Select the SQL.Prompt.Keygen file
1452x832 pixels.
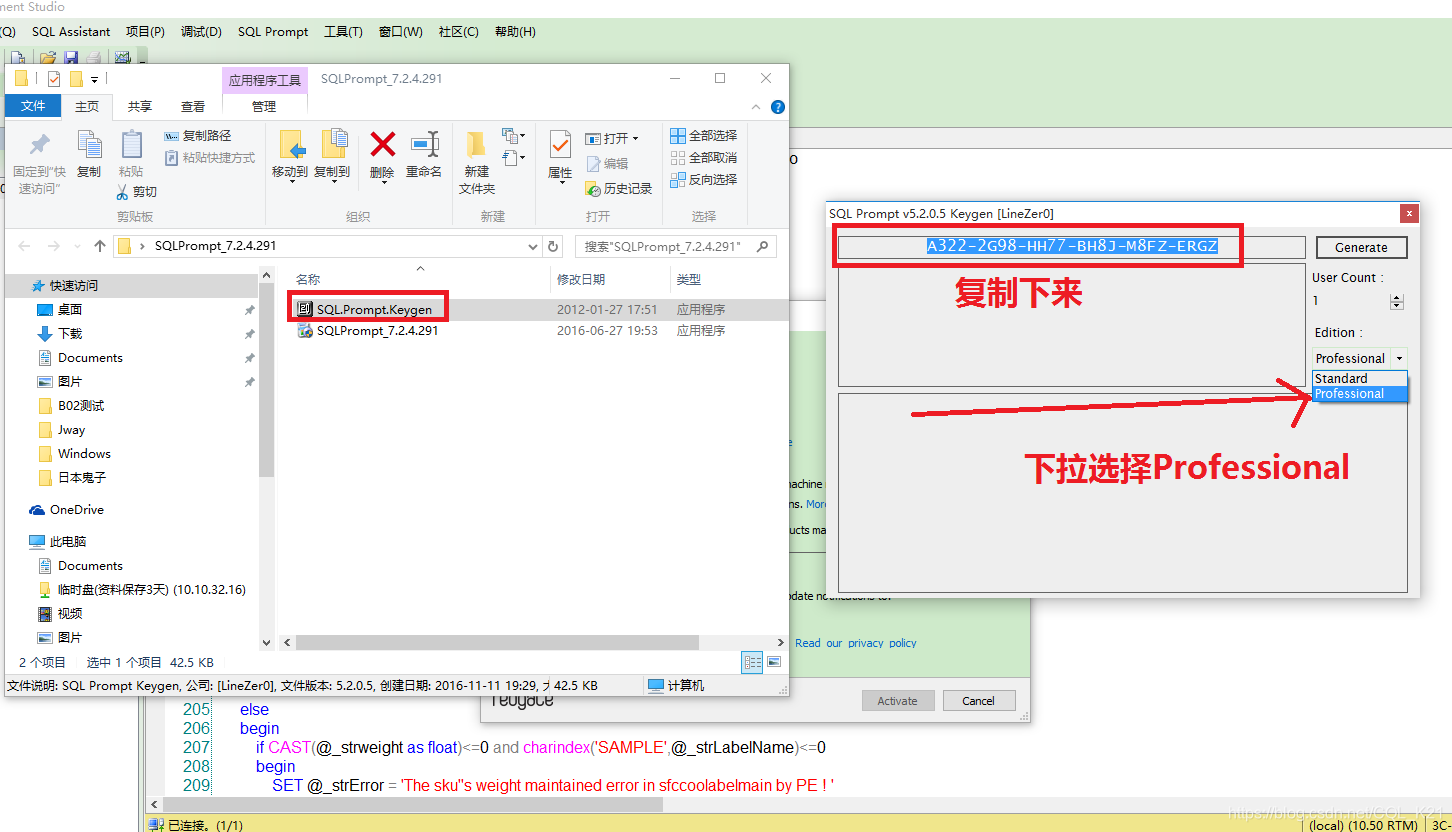click(374, 310)
